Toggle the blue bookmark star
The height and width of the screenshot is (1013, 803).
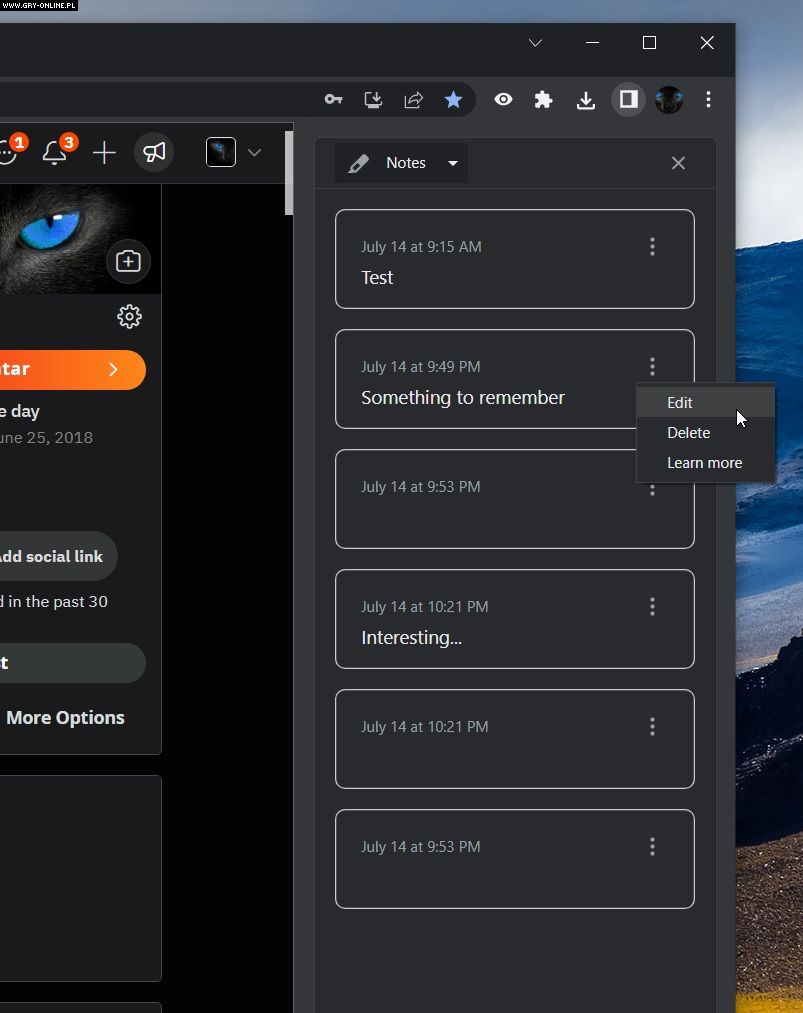coord(454,99)
